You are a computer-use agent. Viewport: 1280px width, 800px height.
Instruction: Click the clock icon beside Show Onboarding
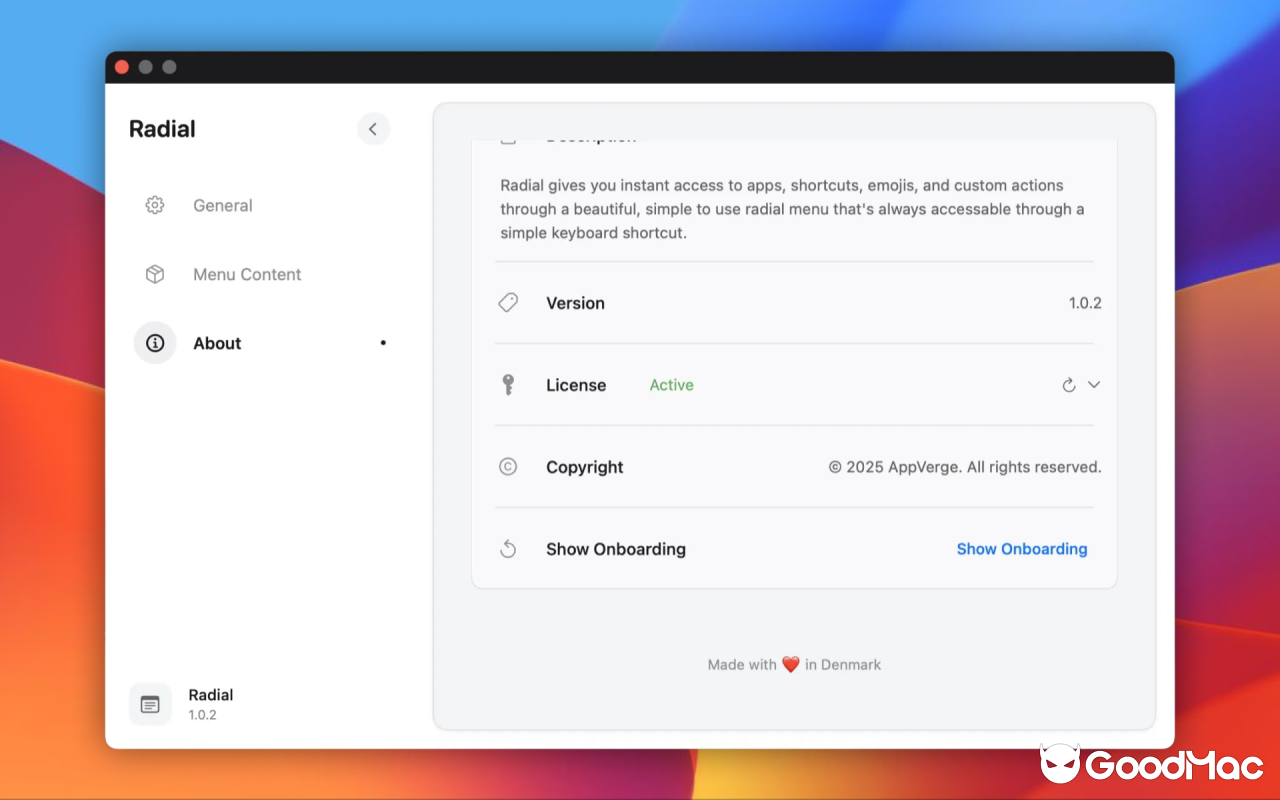(508, 548)
